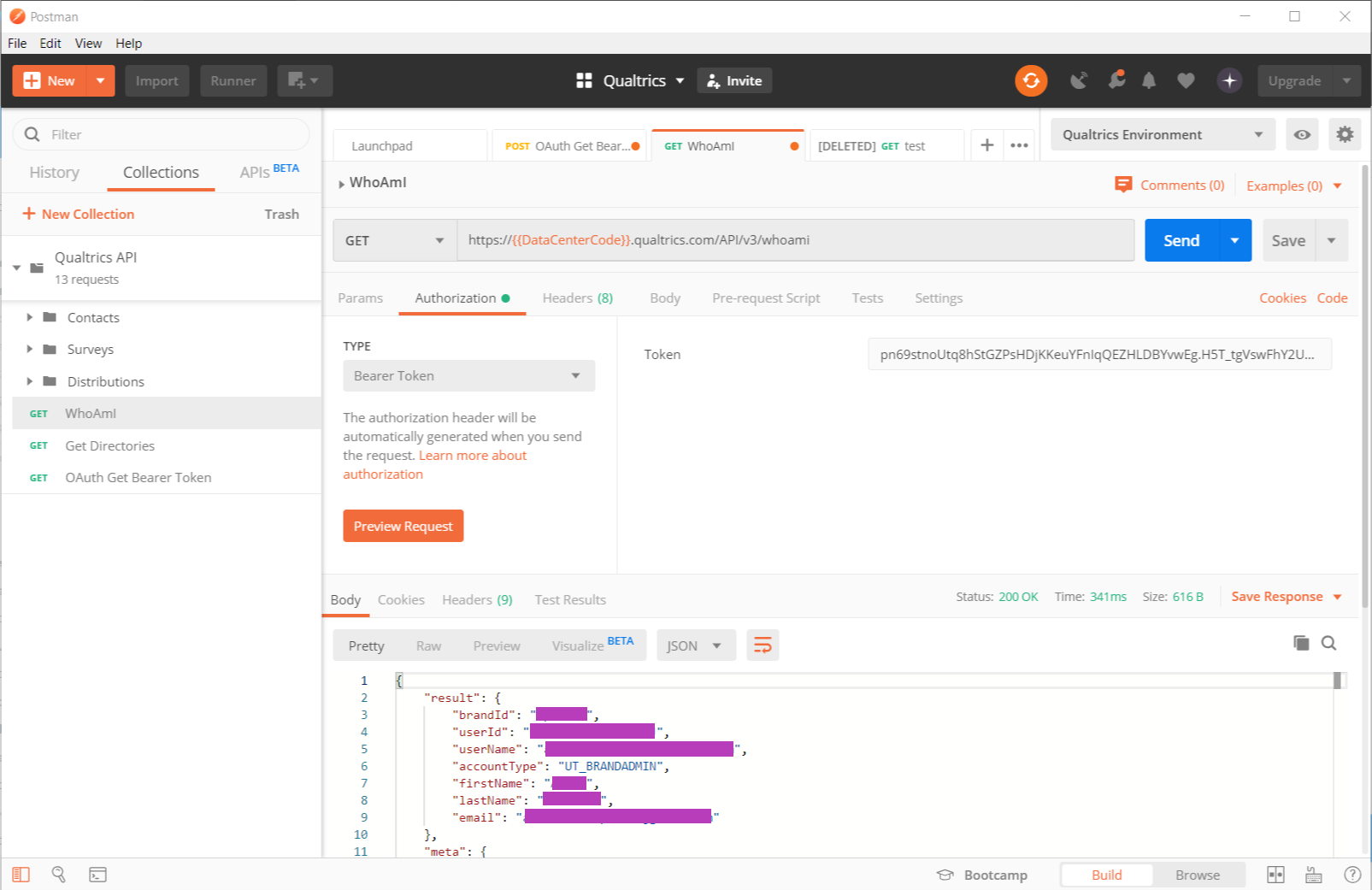This screenshot has width=1372, height=890.
Task: Open the Headers (8) request tab
Action: click(578, 298)
